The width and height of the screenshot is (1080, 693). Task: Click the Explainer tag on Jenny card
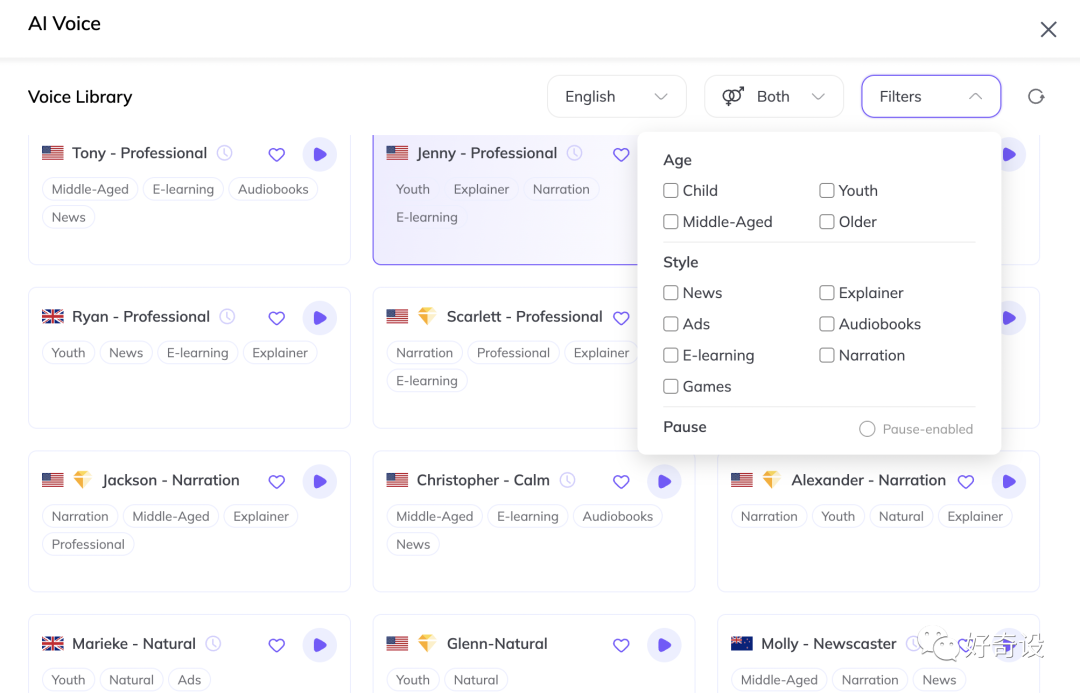pos(481,189)
